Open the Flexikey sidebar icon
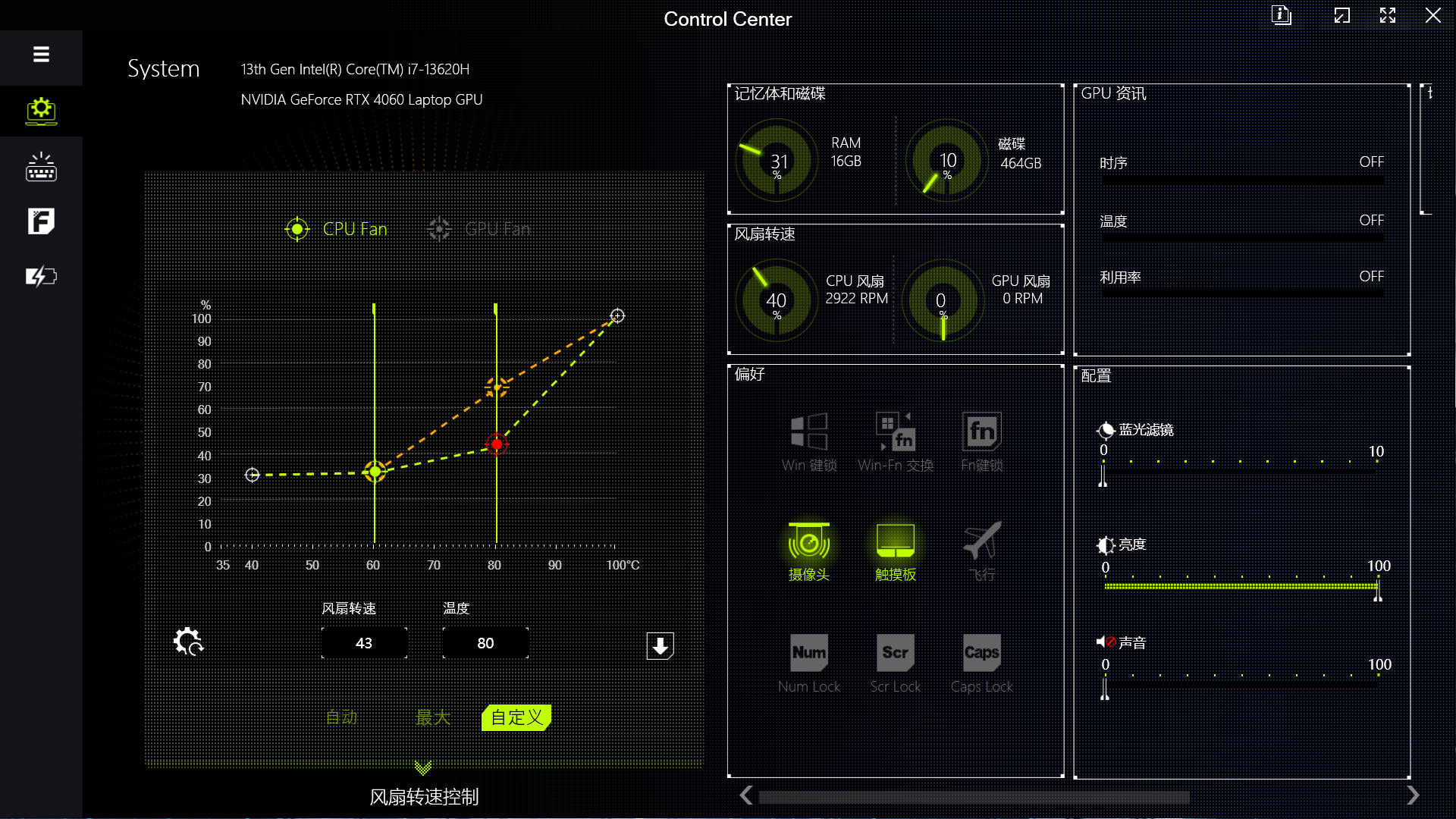This screenshot has height=819, width=1456. point(41,221)
